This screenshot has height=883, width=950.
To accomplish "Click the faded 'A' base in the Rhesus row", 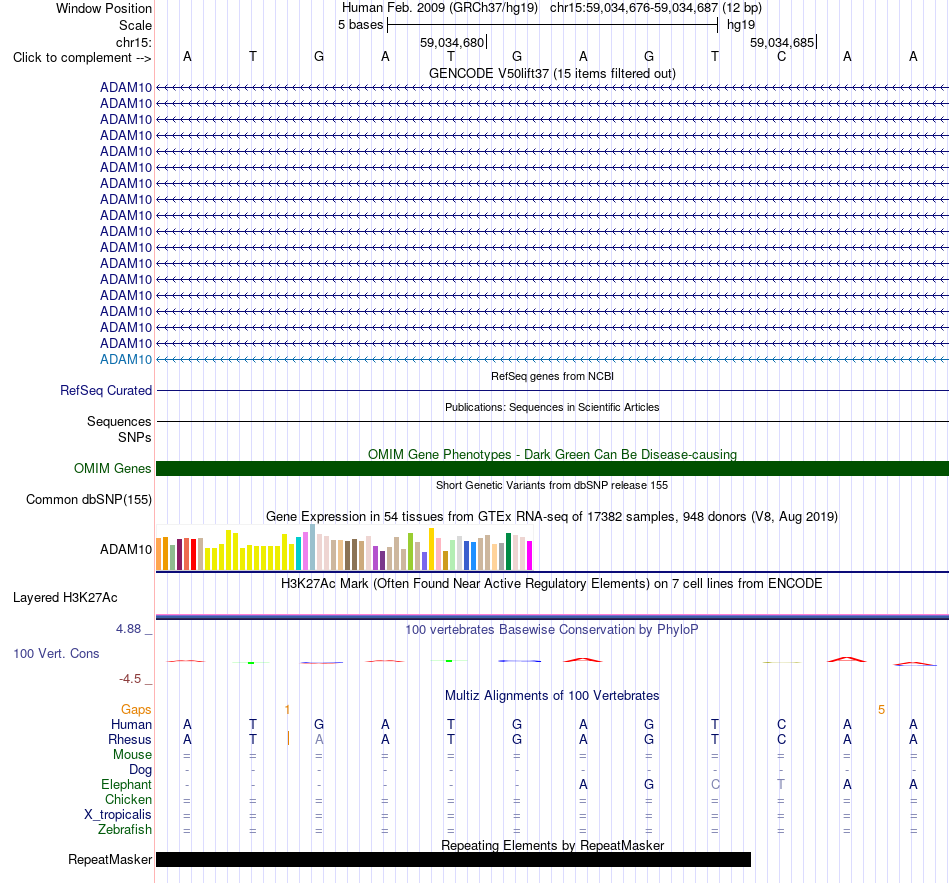I will [x=319, y=739].
